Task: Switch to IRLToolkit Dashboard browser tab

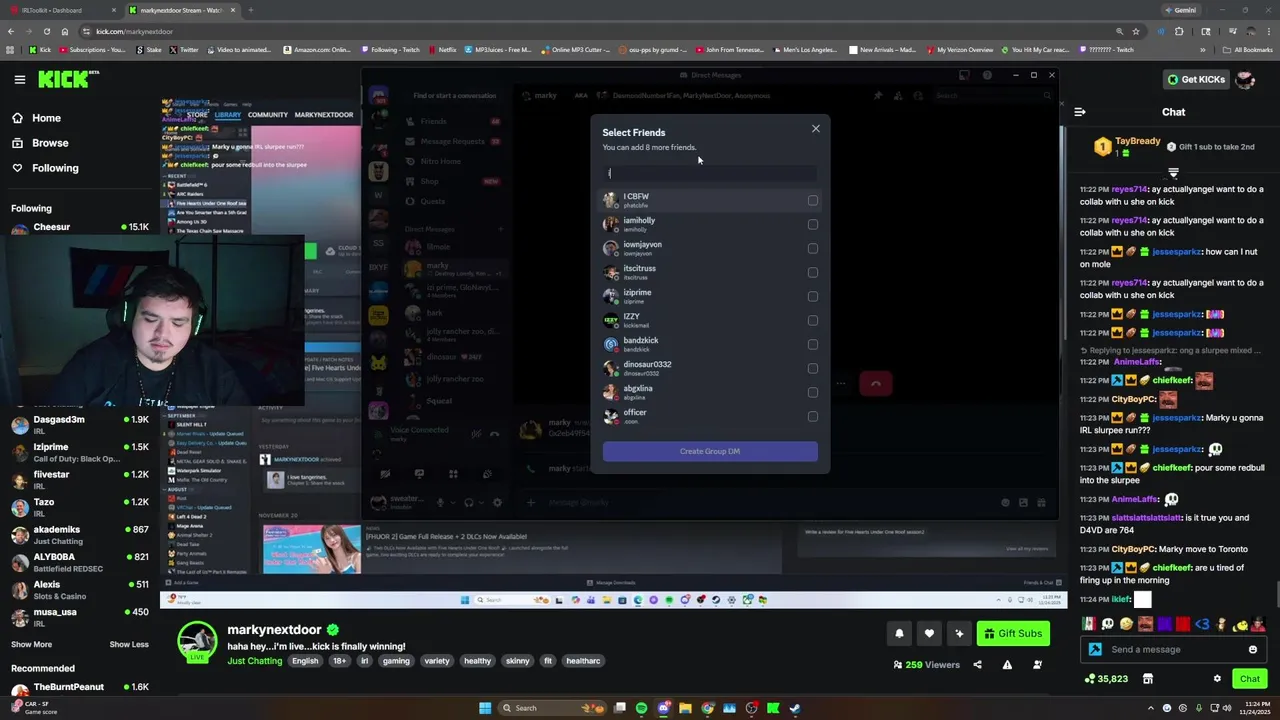Action: [60, 10]
